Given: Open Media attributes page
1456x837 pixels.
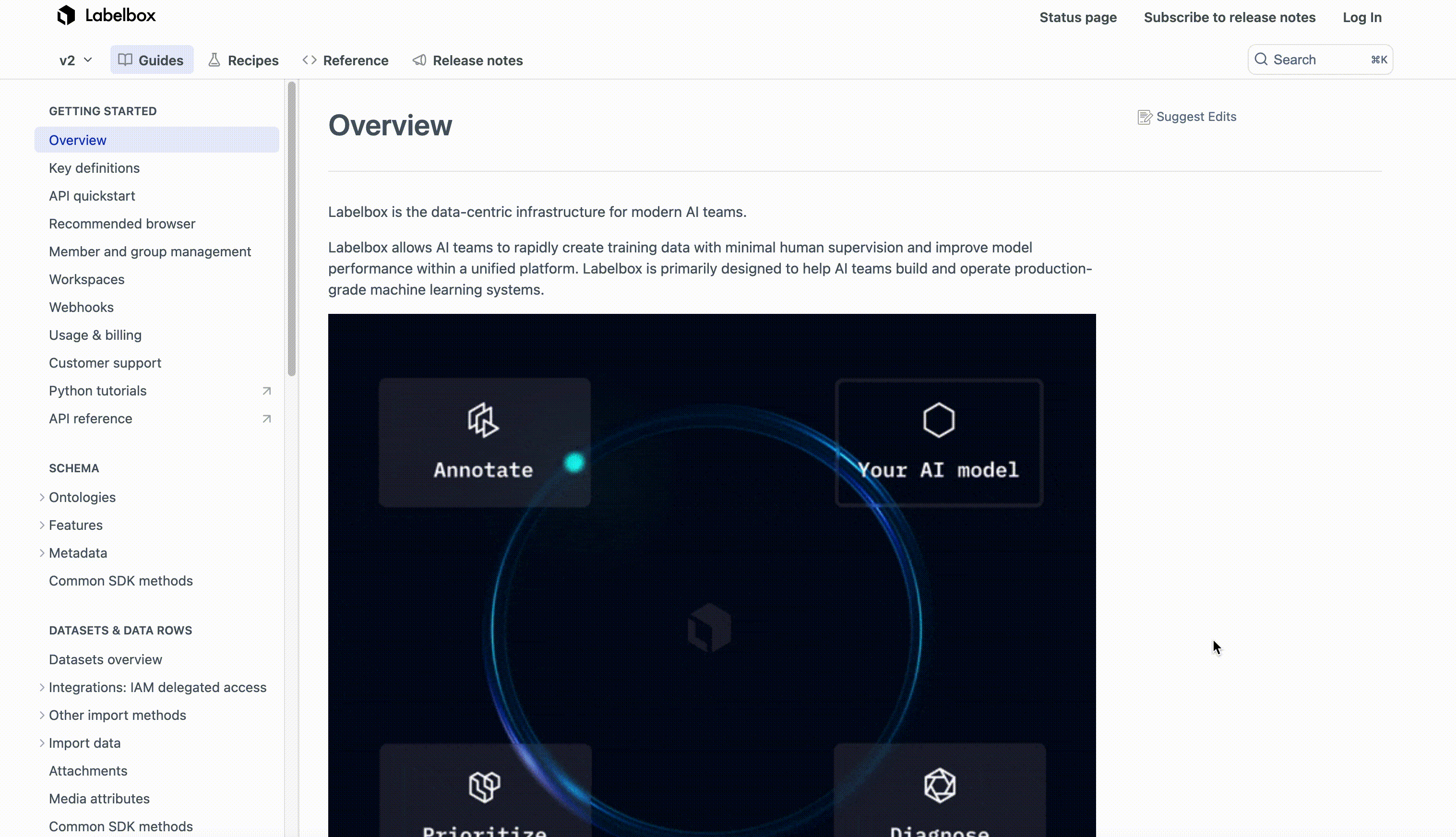Looking at the screenshot, I should (99, 799).
